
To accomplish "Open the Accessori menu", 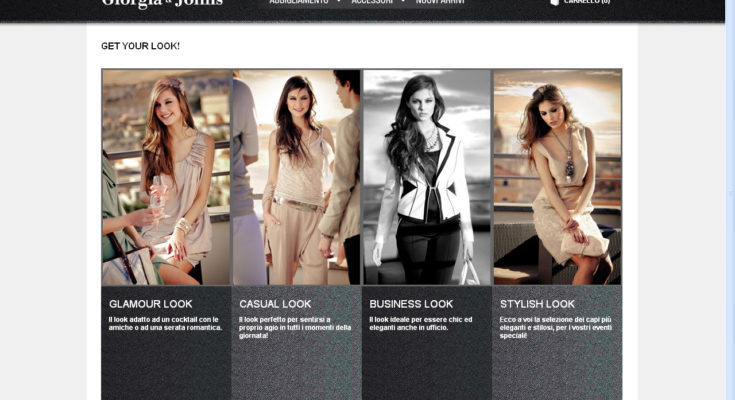I will [372, 3].
